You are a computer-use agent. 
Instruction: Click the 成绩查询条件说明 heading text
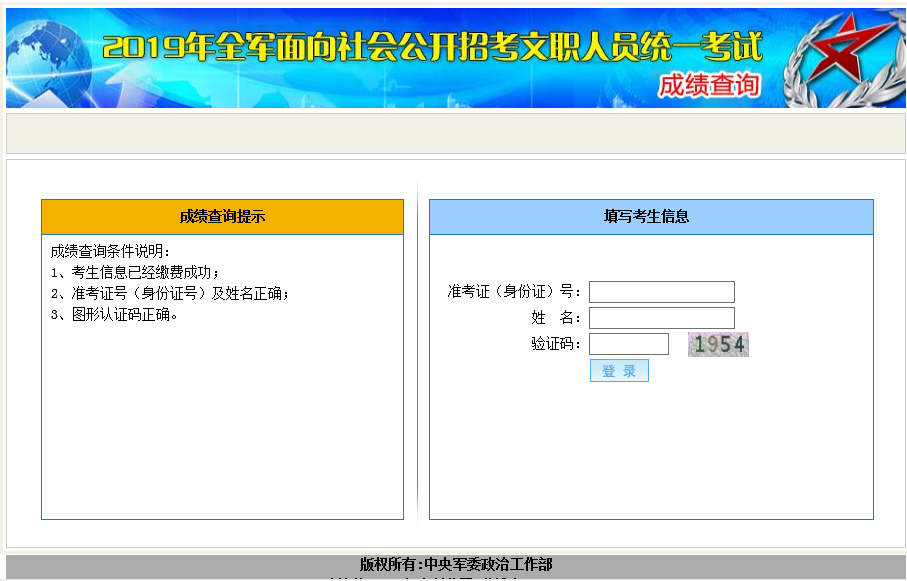(111, 251)
